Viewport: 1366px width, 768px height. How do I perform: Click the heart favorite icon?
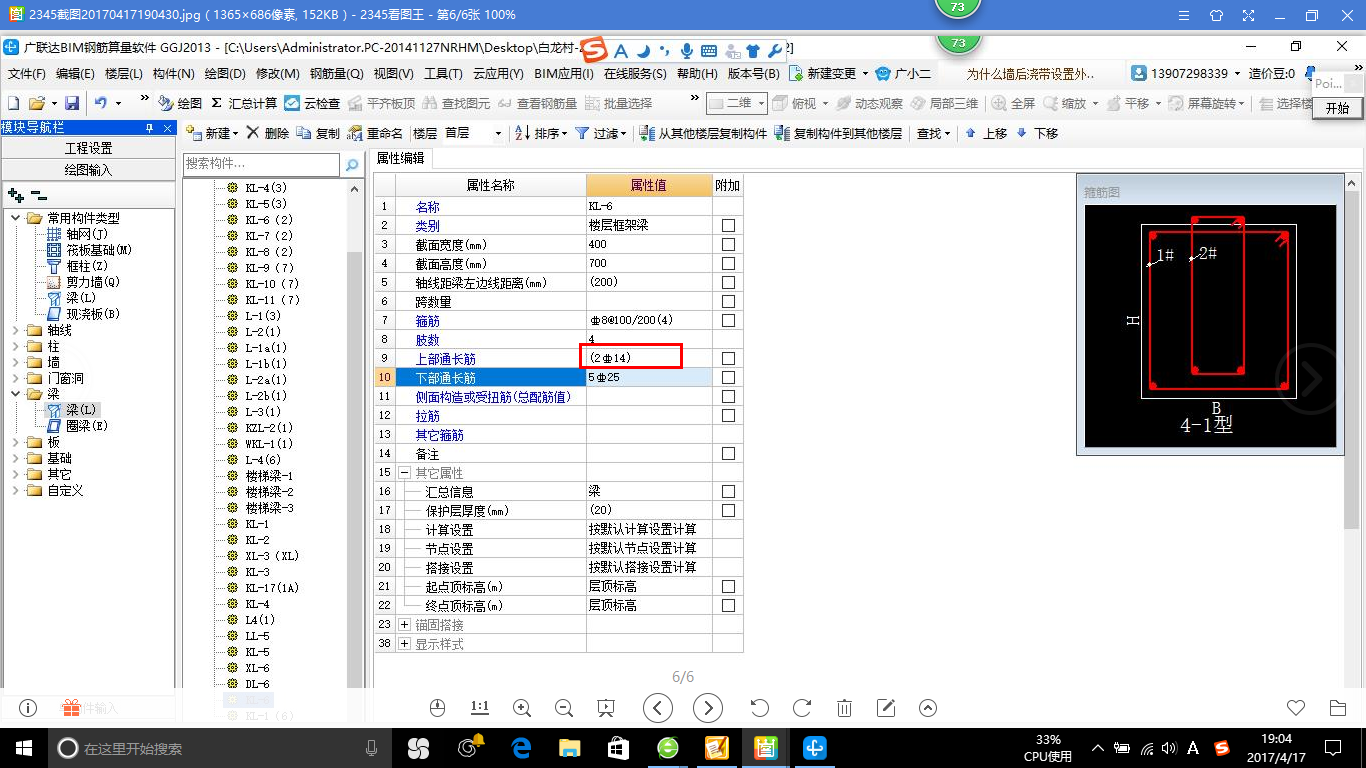point(1296,708)
